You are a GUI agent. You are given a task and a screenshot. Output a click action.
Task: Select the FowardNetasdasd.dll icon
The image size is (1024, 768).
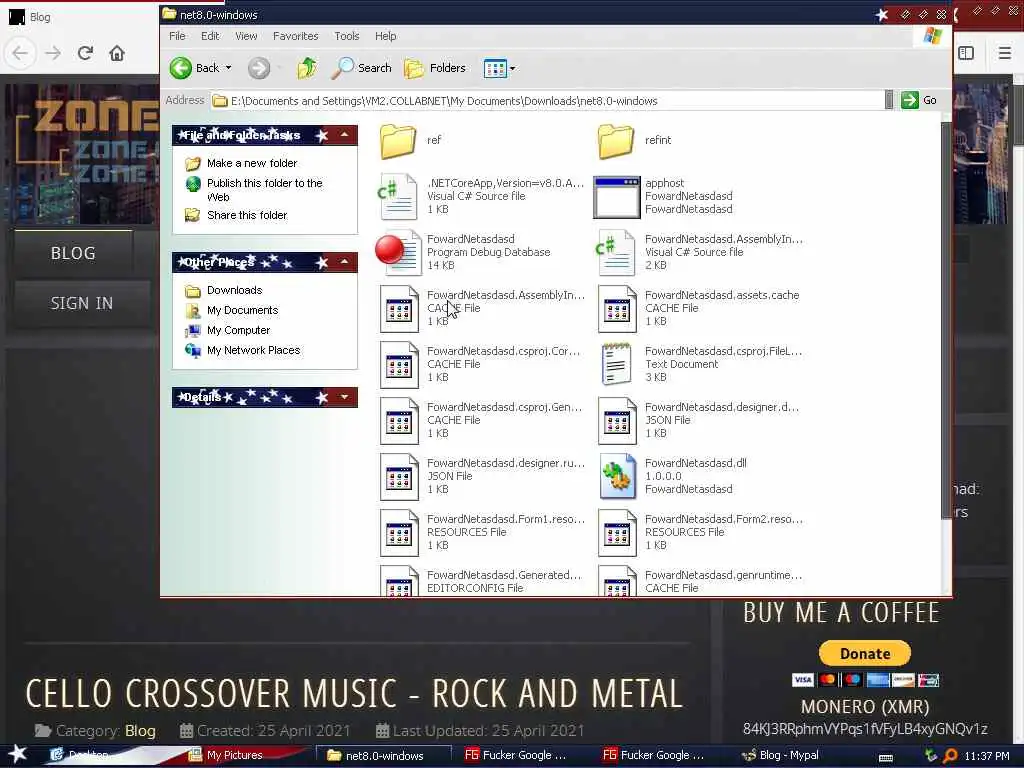point(617,477)
